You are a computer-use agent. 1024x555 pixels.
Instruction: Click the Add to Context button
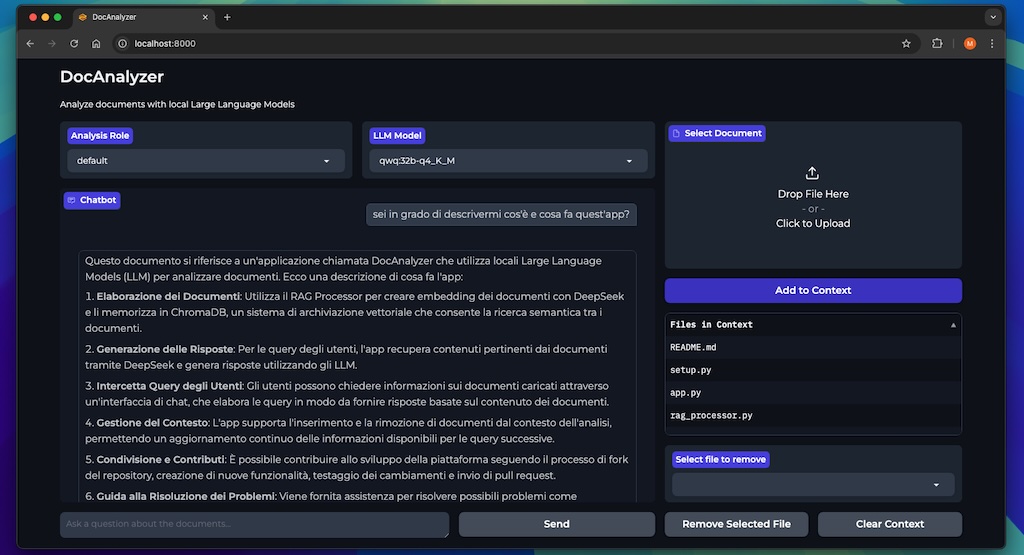(x=813, y=291)
